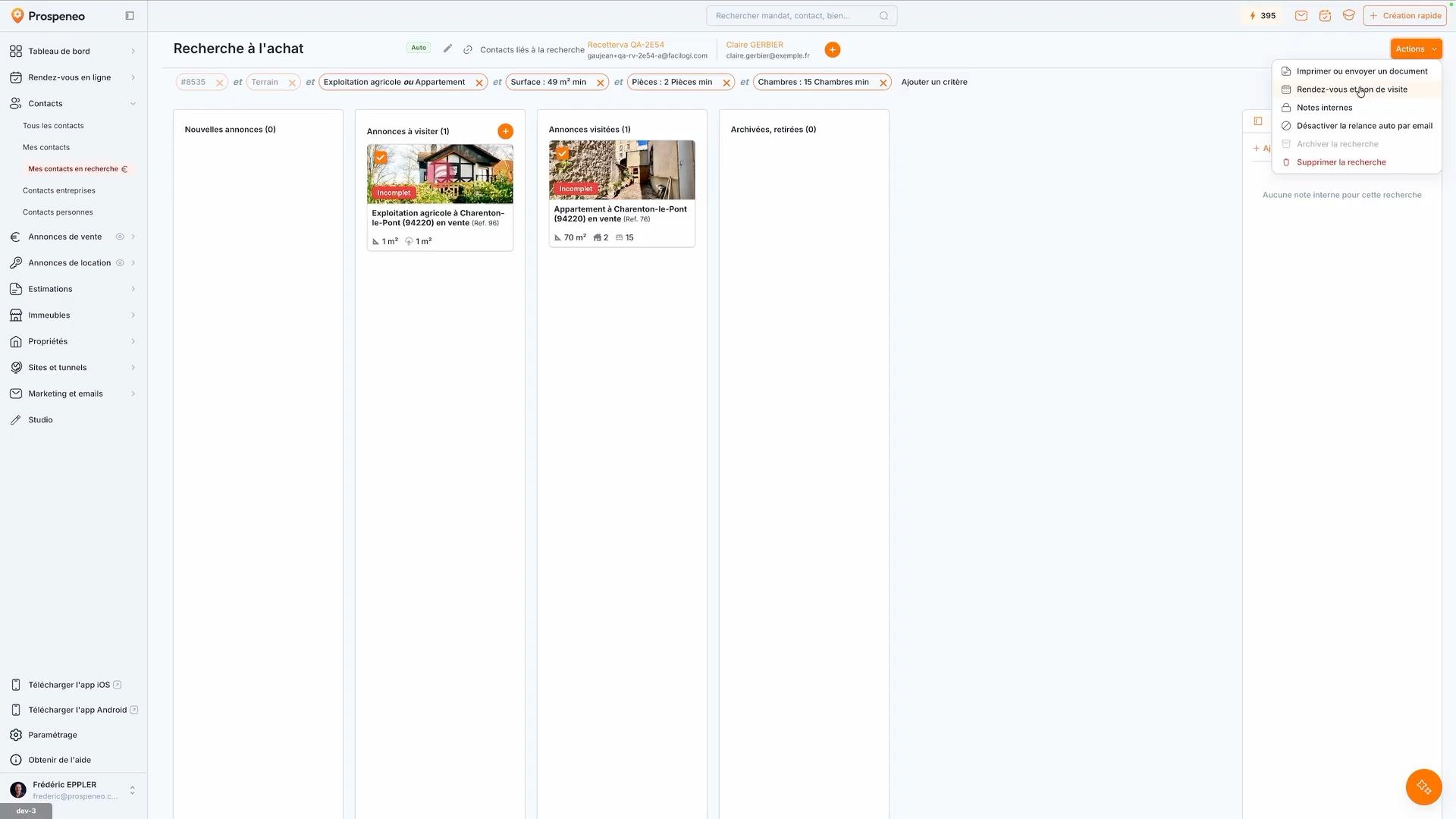Click the link icon before Contacts liés
1456x819 pixels.
click(x=468, y=50)
